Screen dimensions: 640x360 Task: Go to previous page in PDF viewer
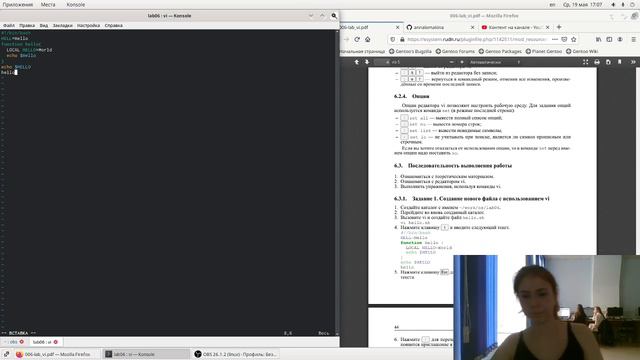357,62
